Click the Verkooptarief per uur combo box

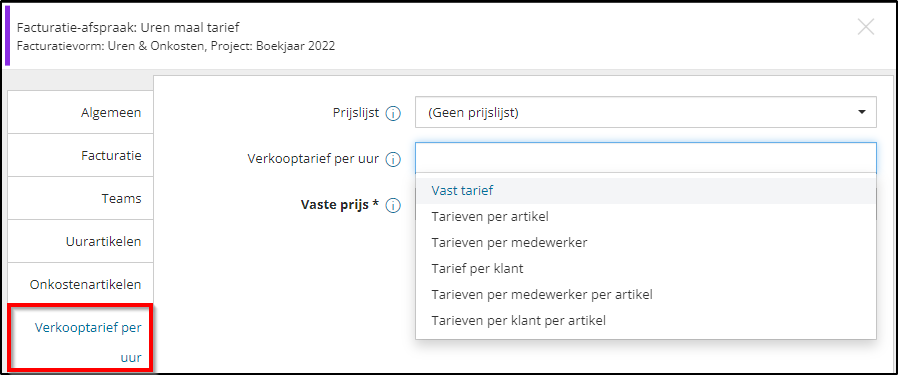click(645, 157)
